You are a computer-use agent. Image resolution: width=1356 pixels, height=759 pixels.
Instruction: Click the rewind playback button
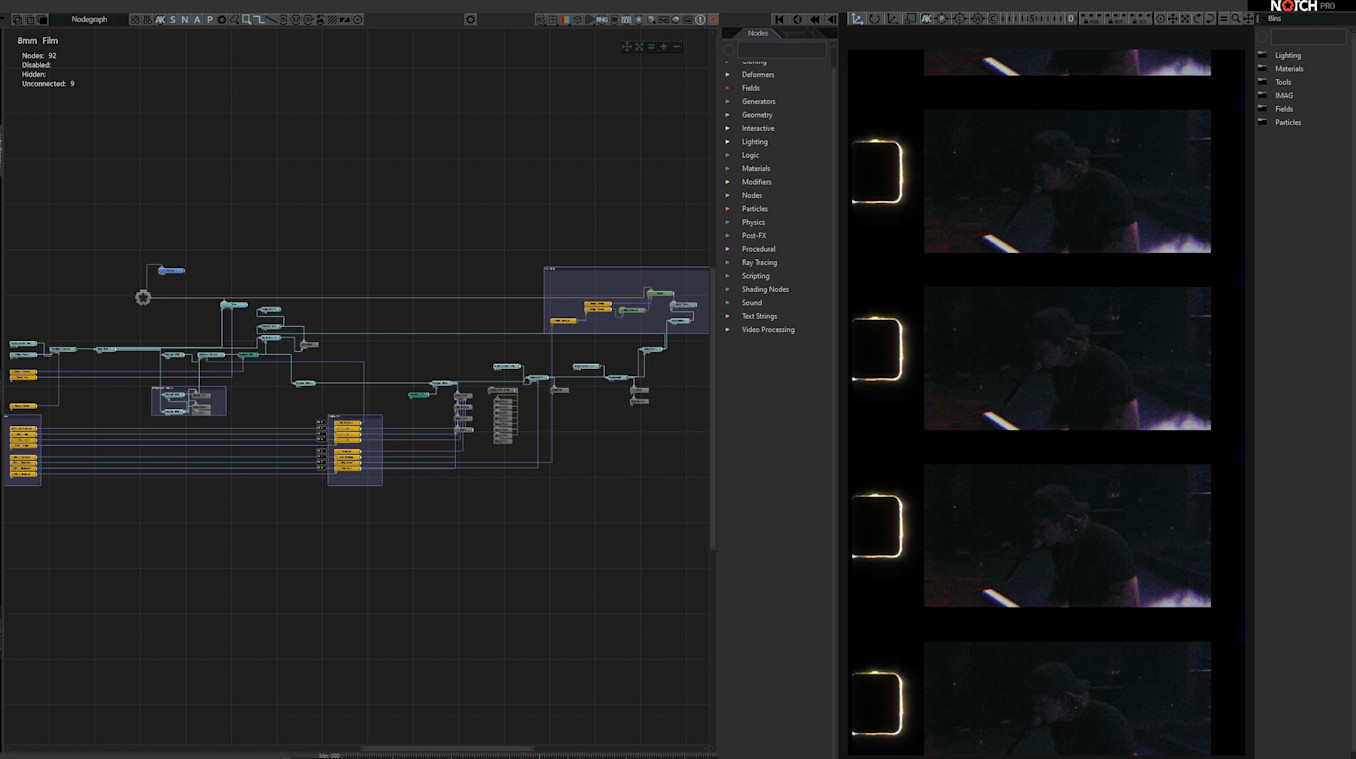point(814,19)
